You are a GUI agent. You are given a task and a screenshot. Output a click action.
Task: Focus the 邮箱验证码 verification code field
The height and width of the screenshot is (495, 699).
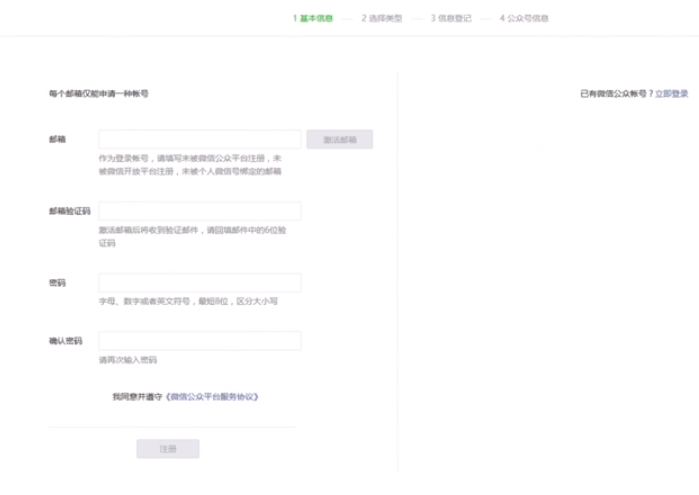[x=199, y=211]
